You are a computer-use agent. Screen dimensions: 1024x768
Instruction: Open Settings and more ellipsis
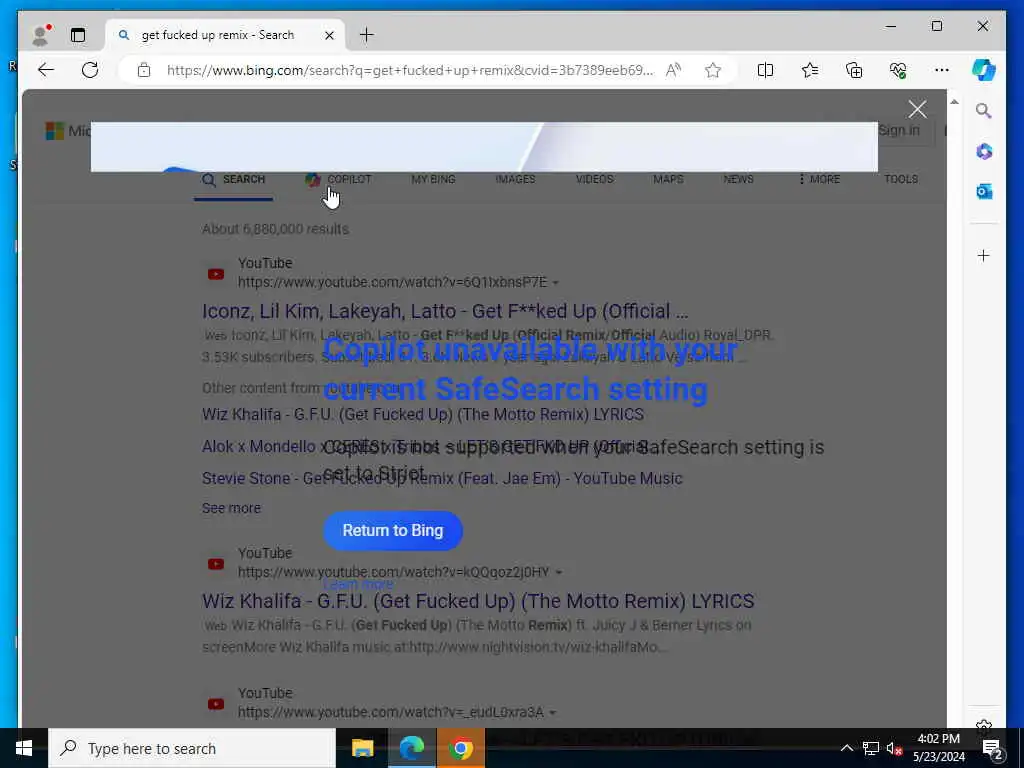point(942,70)
